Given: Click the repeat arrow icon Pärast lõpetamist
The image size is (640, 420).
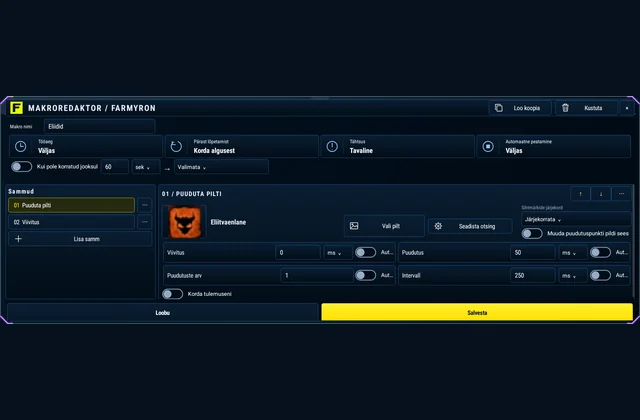Looking at the screenshot, I should click(176, 147).
